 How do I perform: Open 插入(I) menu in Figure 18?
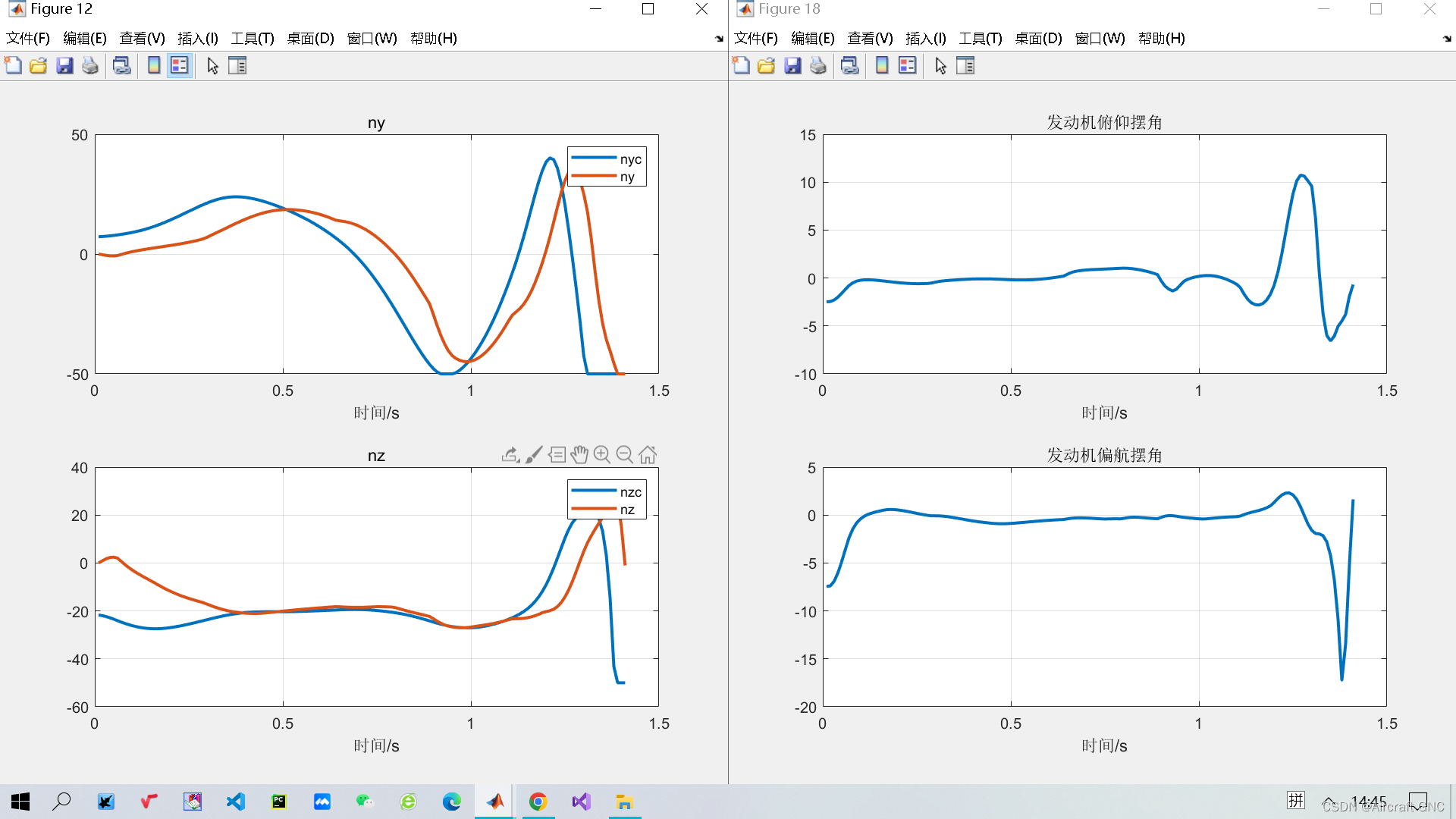(925, 39)
